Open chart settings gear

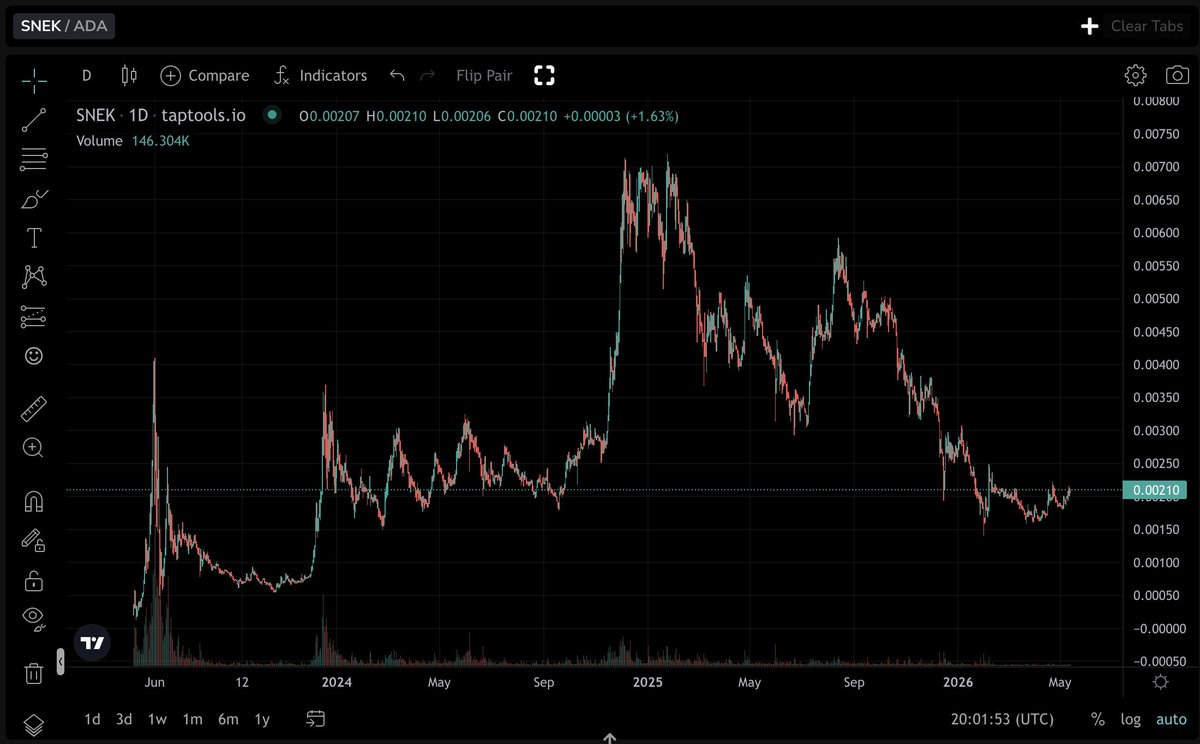tap(1135, 75)
